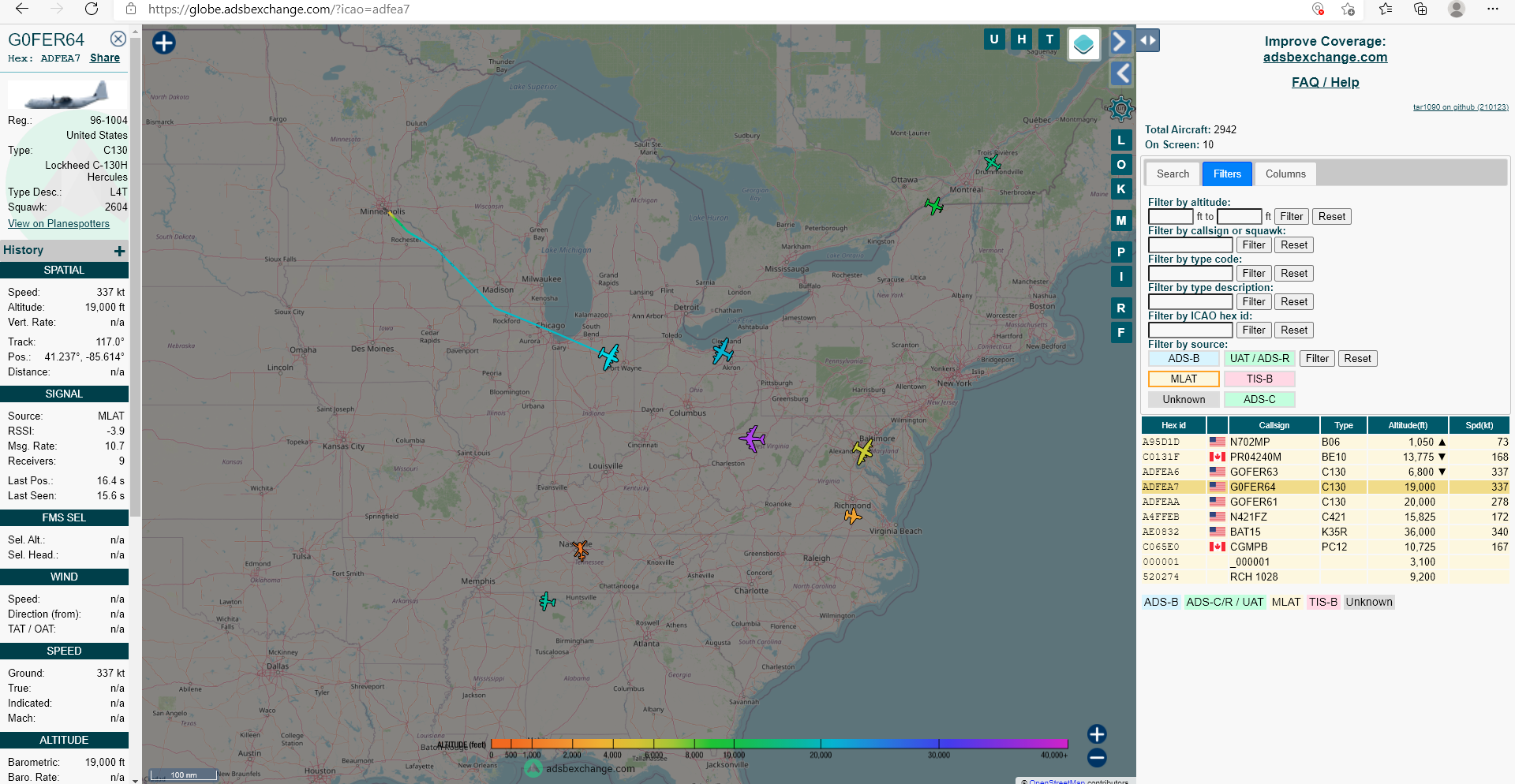Toggle the ADS-C source filter

pyautogui.click(x=1259, y=400)
